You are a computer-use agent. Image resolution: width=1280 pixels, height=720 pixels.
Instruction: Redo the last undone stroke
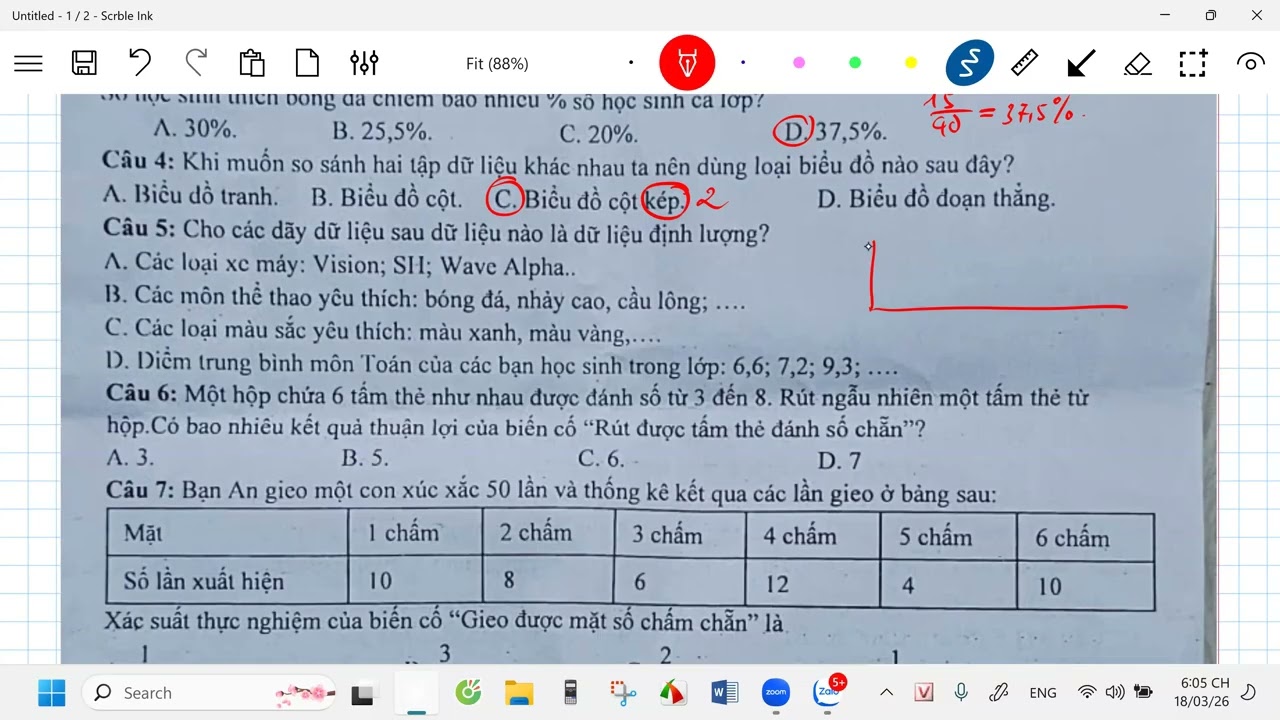(196, 63)
